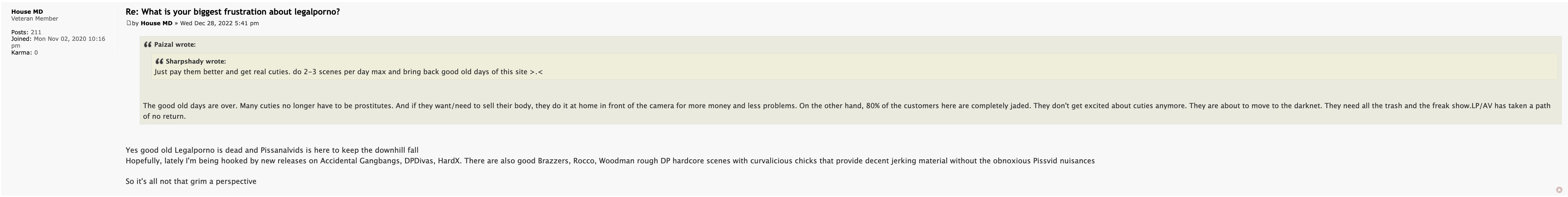Viewport: 1568px width, 197px height.
Task: Click the quote mark icon beside Sharpshady
Action: (x=159, y=62)
